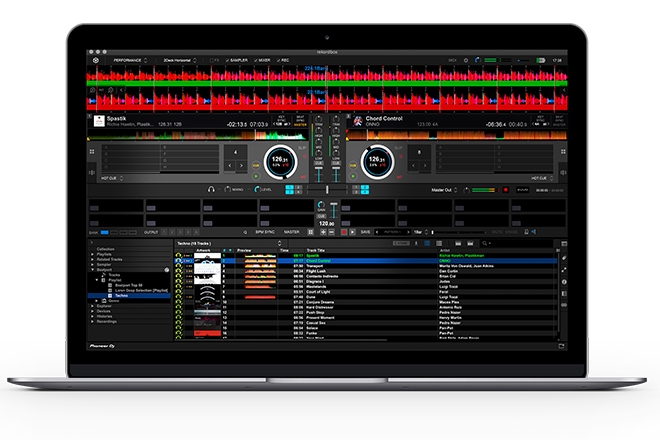Open the 1Bar pattern length dropdown
This screenshot has width=660, height=440.
[420, 232]
